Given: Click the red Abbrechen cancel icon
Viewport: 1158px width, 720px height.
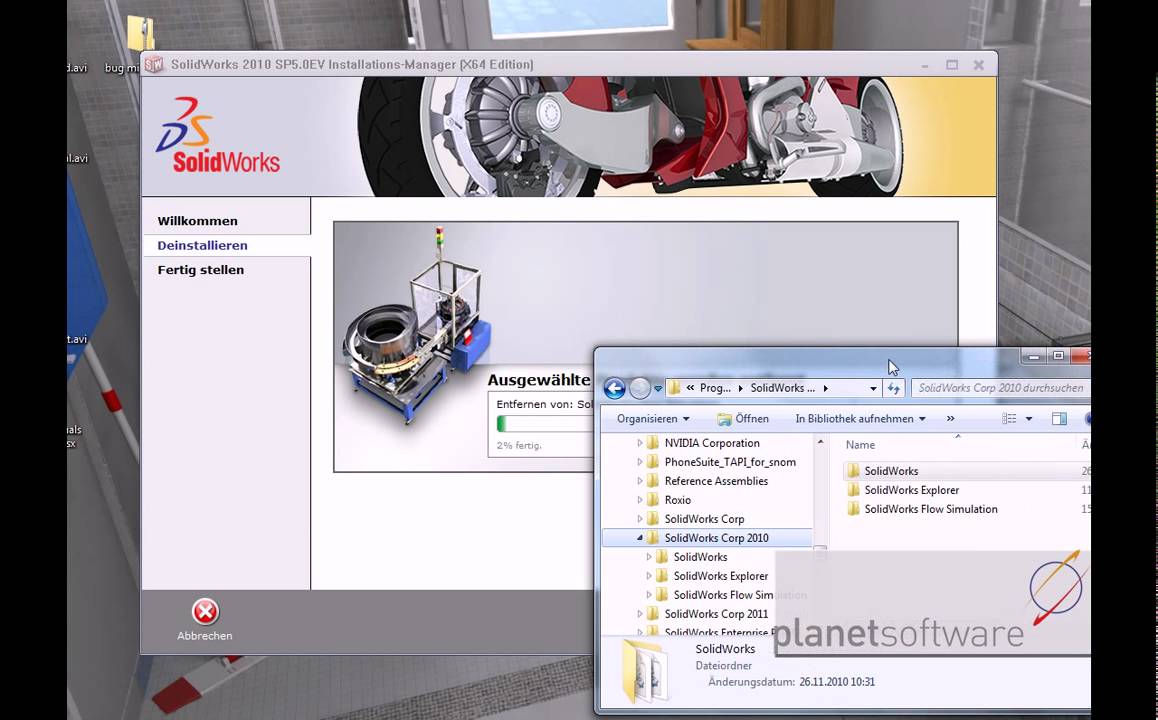Looking at the screenshot, I should tap(205, 611).
